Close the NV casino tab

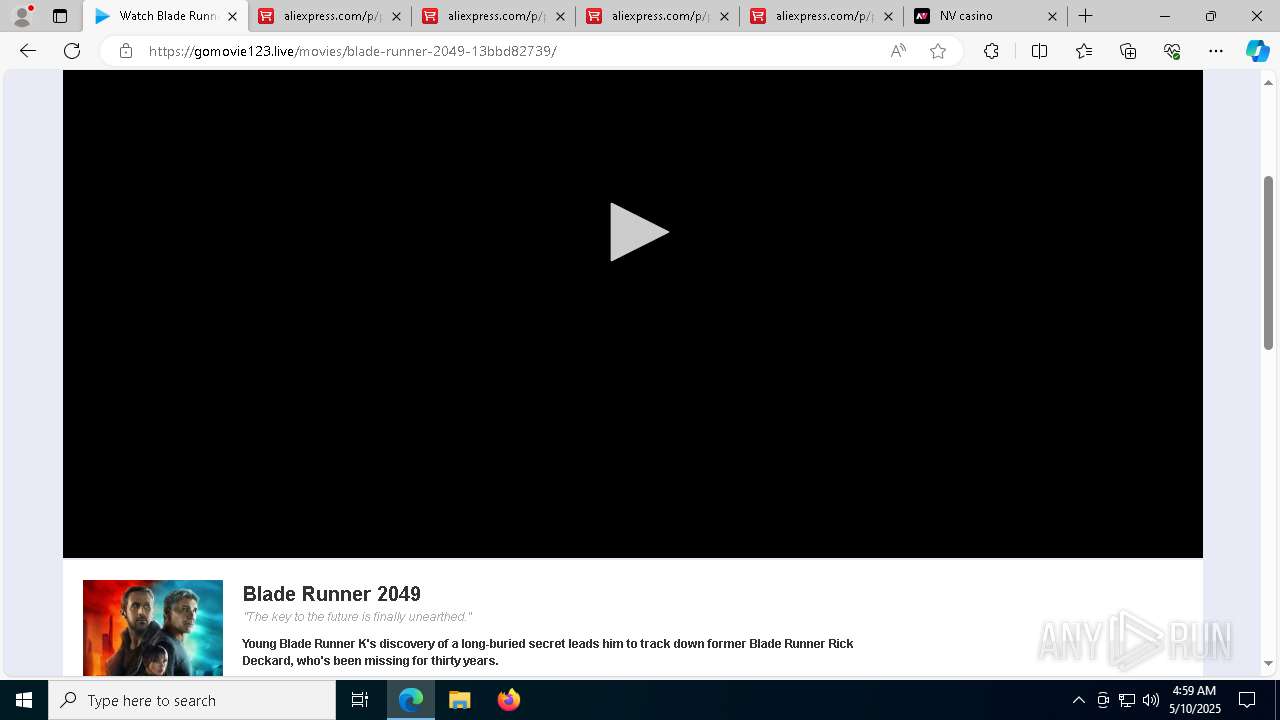[x=1052, y=16]
